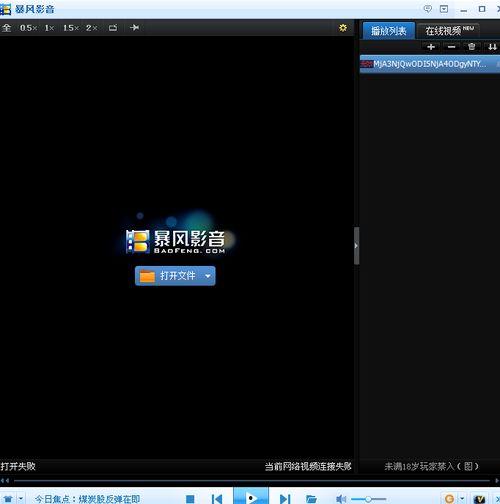
Task: Click the playback progress seek bar
Action: pos(252,481)
